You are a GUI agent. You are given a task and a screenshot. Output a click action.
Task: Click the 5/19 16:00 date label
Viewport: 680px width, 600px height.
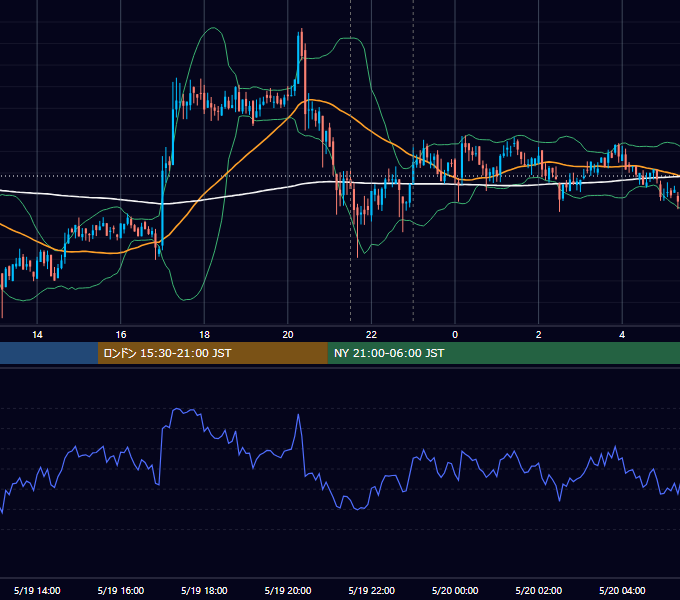[121, 590]
